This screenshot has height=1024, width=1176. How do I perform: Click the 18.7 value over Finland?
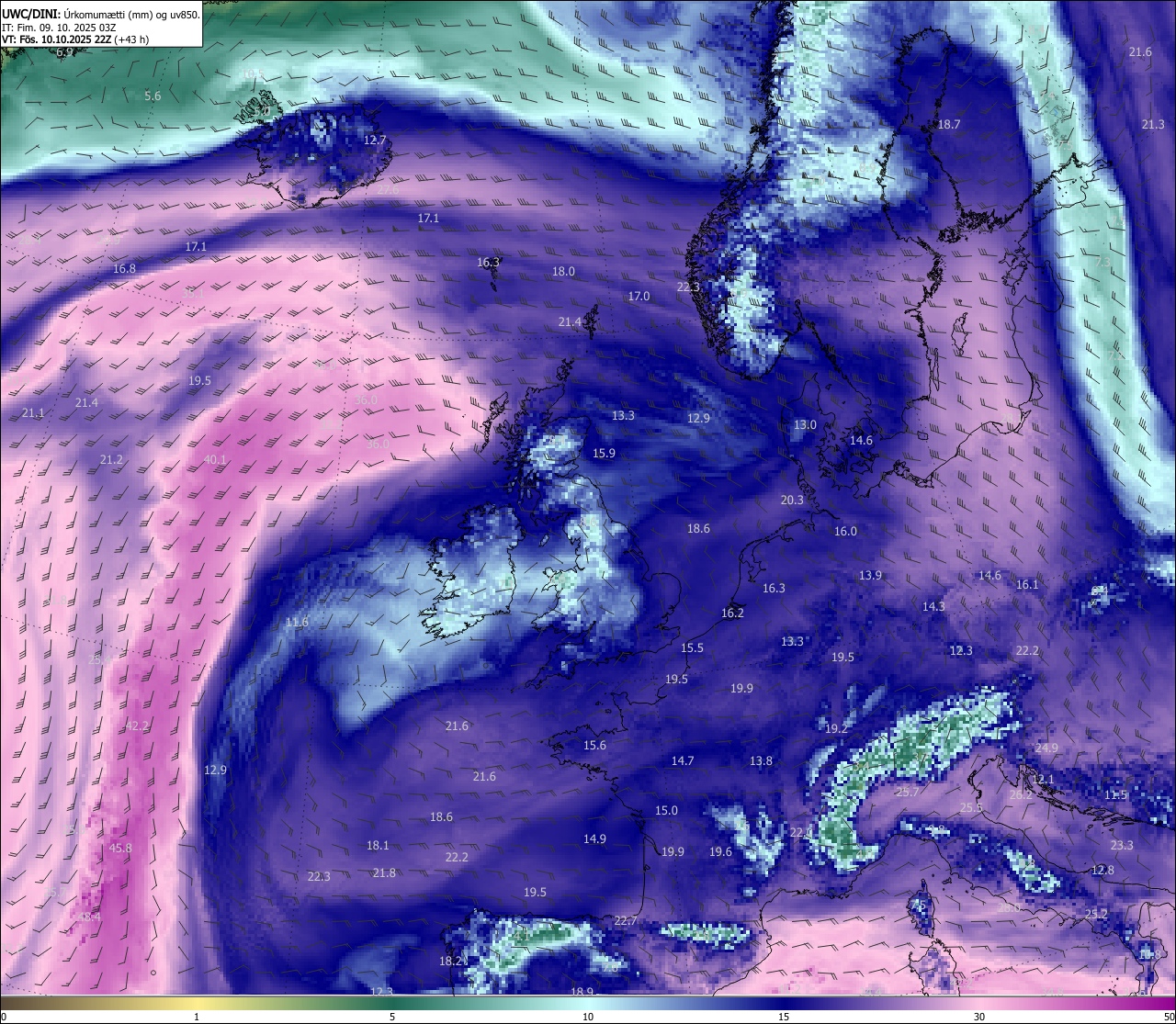949,125
